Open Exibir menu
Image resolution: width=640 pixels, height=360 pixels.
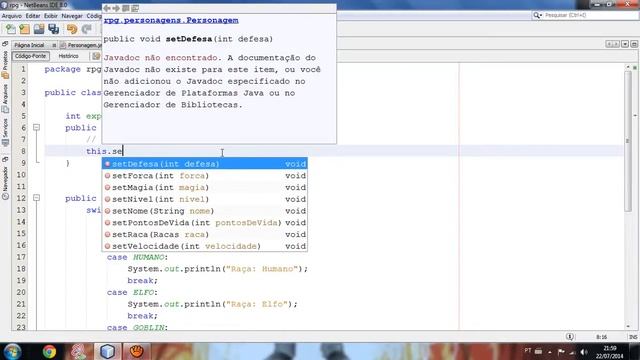pyautogui.click(x=51, y=16)
